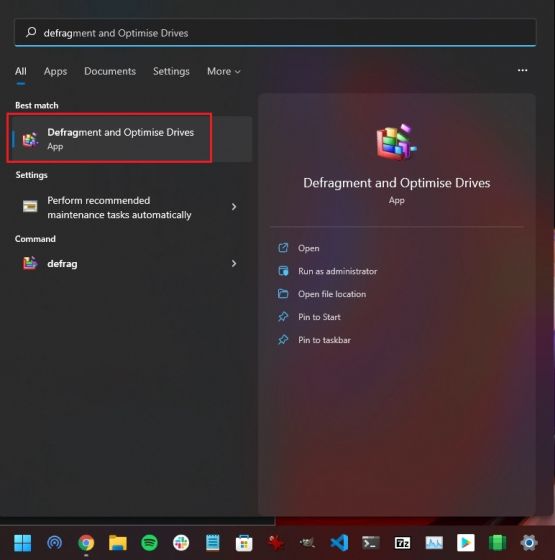The image size is (555, 560).
Task: Click the large Defragment app icon in preview pane
Action: (x=396, y=142)
